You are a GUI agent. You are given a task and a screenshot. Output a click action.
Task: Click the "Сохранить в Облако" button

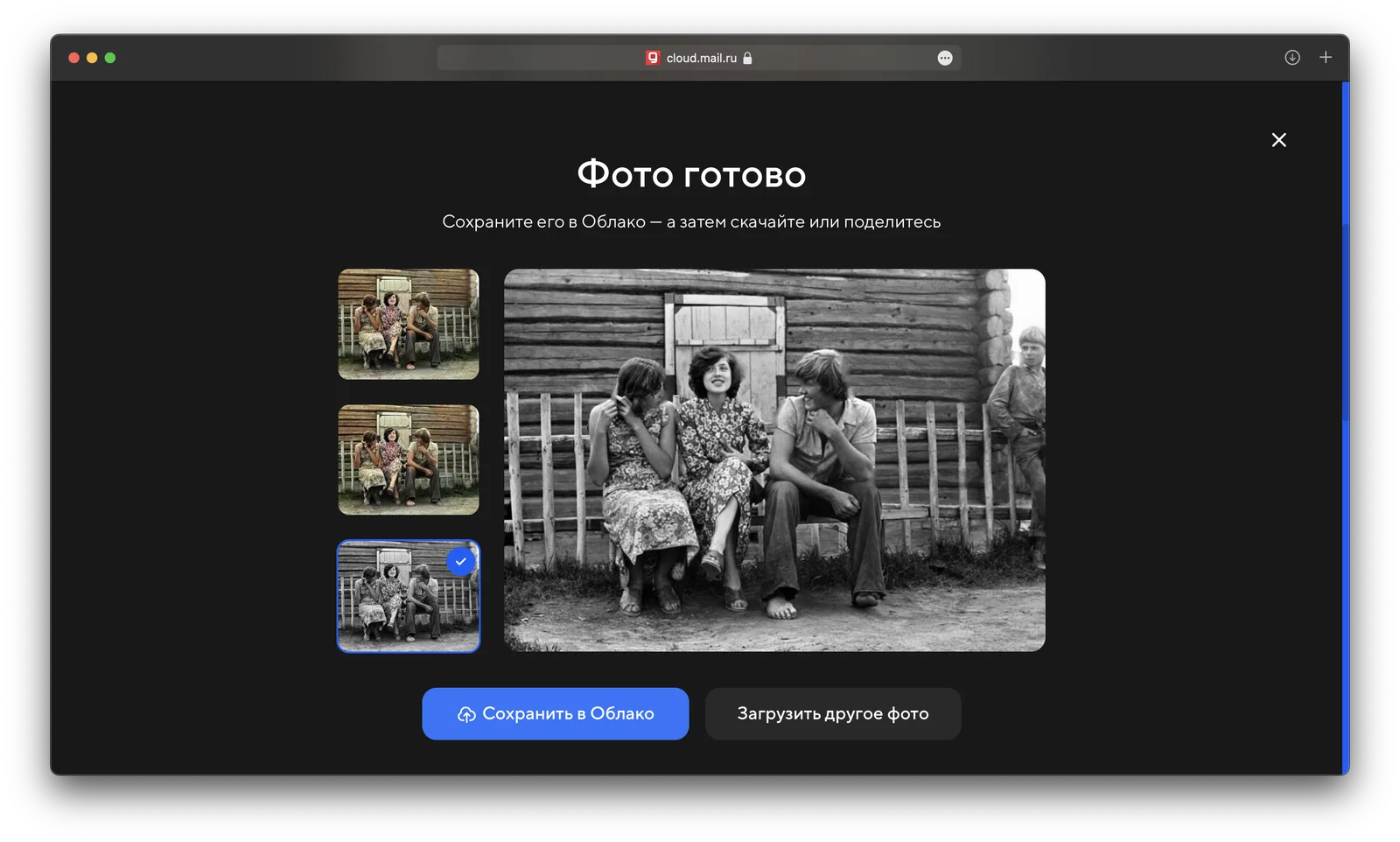point(556,713)
